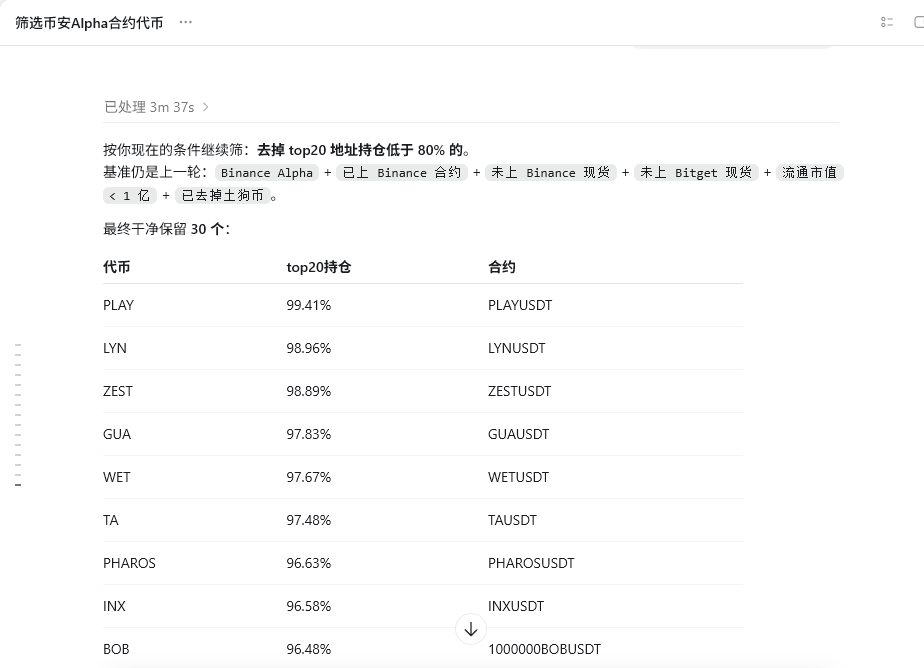Jump to last marker in left message outline
The width and height of the screenshot is (924, 668).
coord(18,485)
